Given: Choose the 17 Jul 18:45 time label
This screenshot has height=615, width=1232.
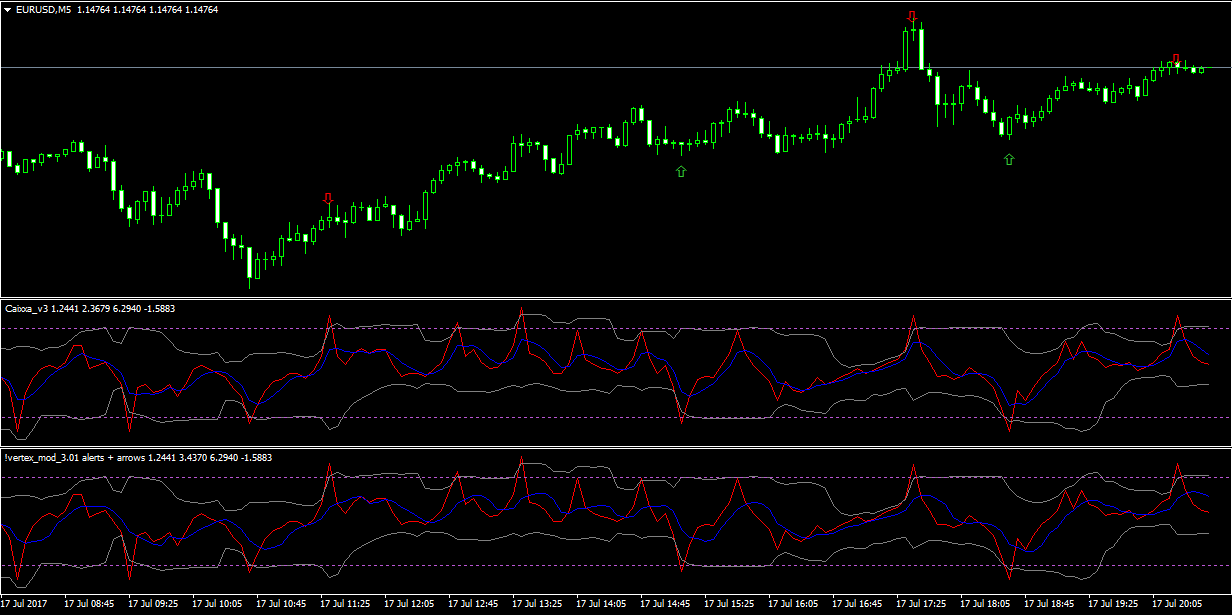Looking at the screenshot, I should [1049, 604].
